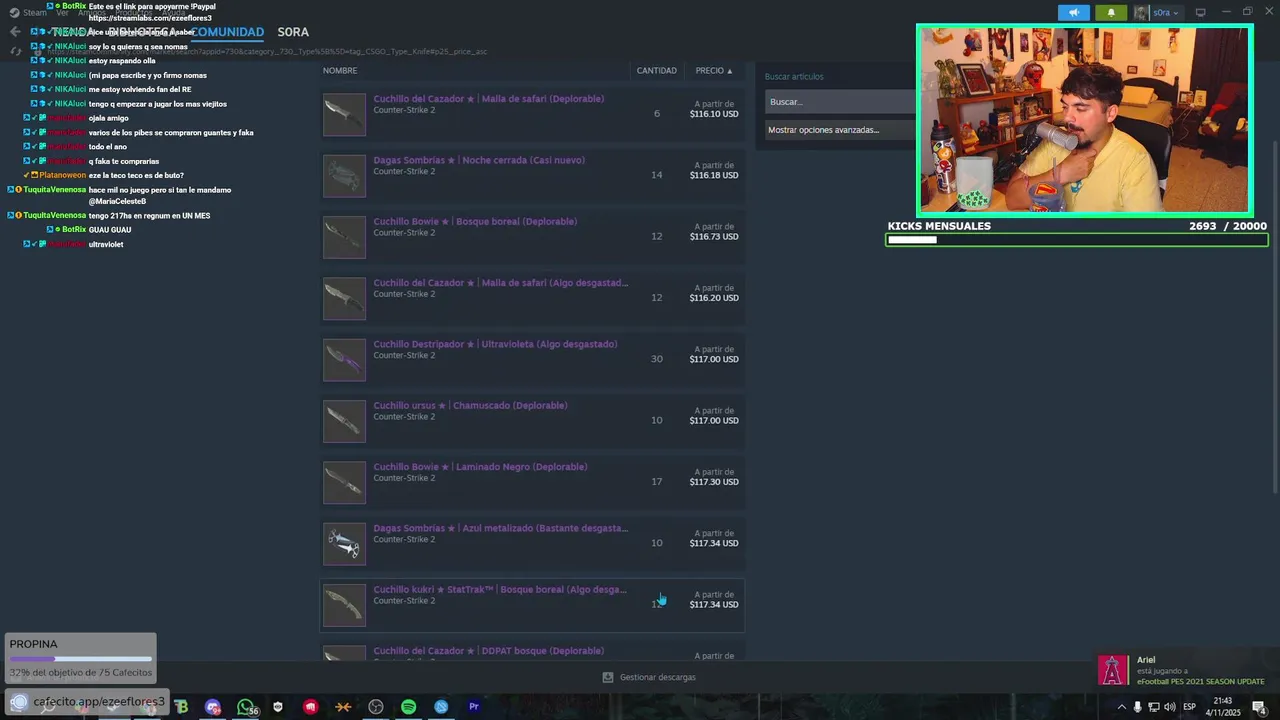
Task: Click the PROPINA goal progress bar
Action: coord(81,659)
